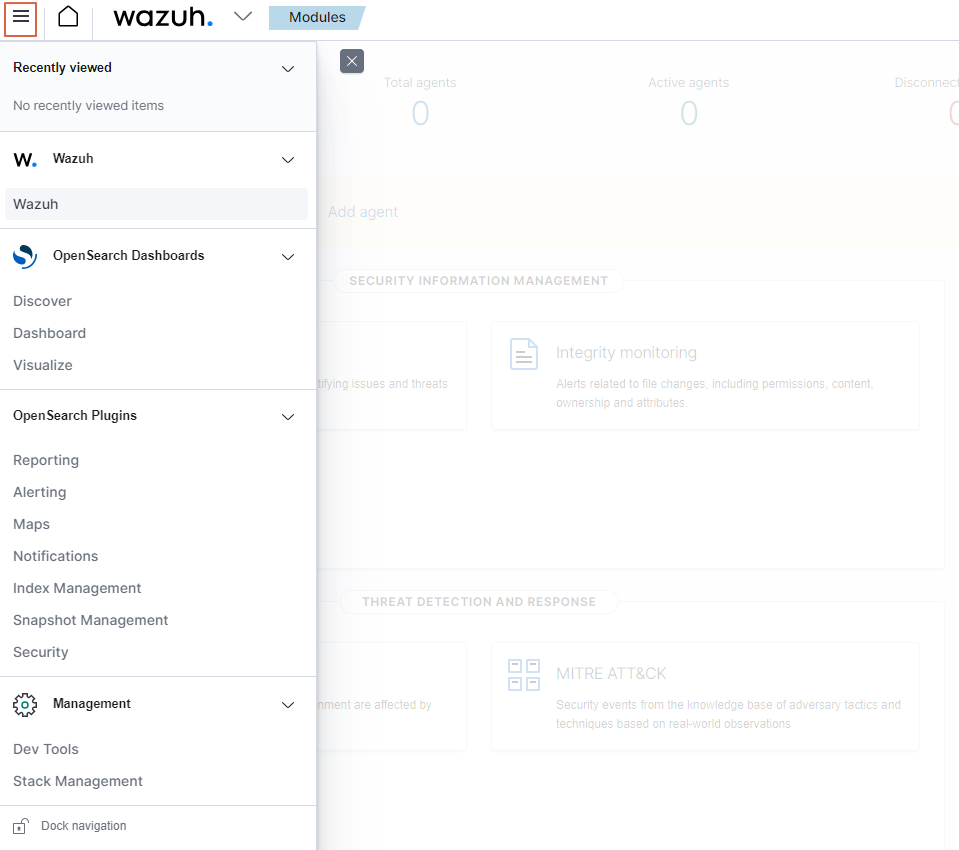Collapse the Management group

[x=288, y=705]
